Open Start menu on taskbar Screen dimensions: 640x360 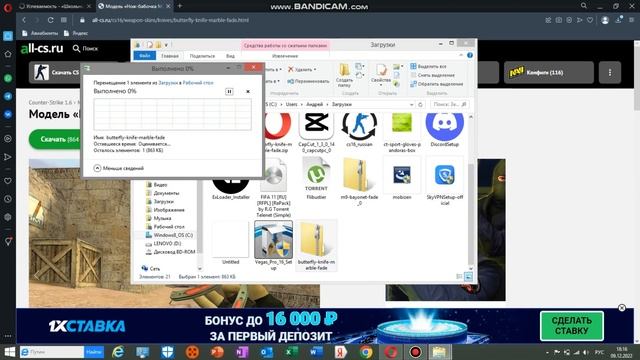click(x=9, y=352)
